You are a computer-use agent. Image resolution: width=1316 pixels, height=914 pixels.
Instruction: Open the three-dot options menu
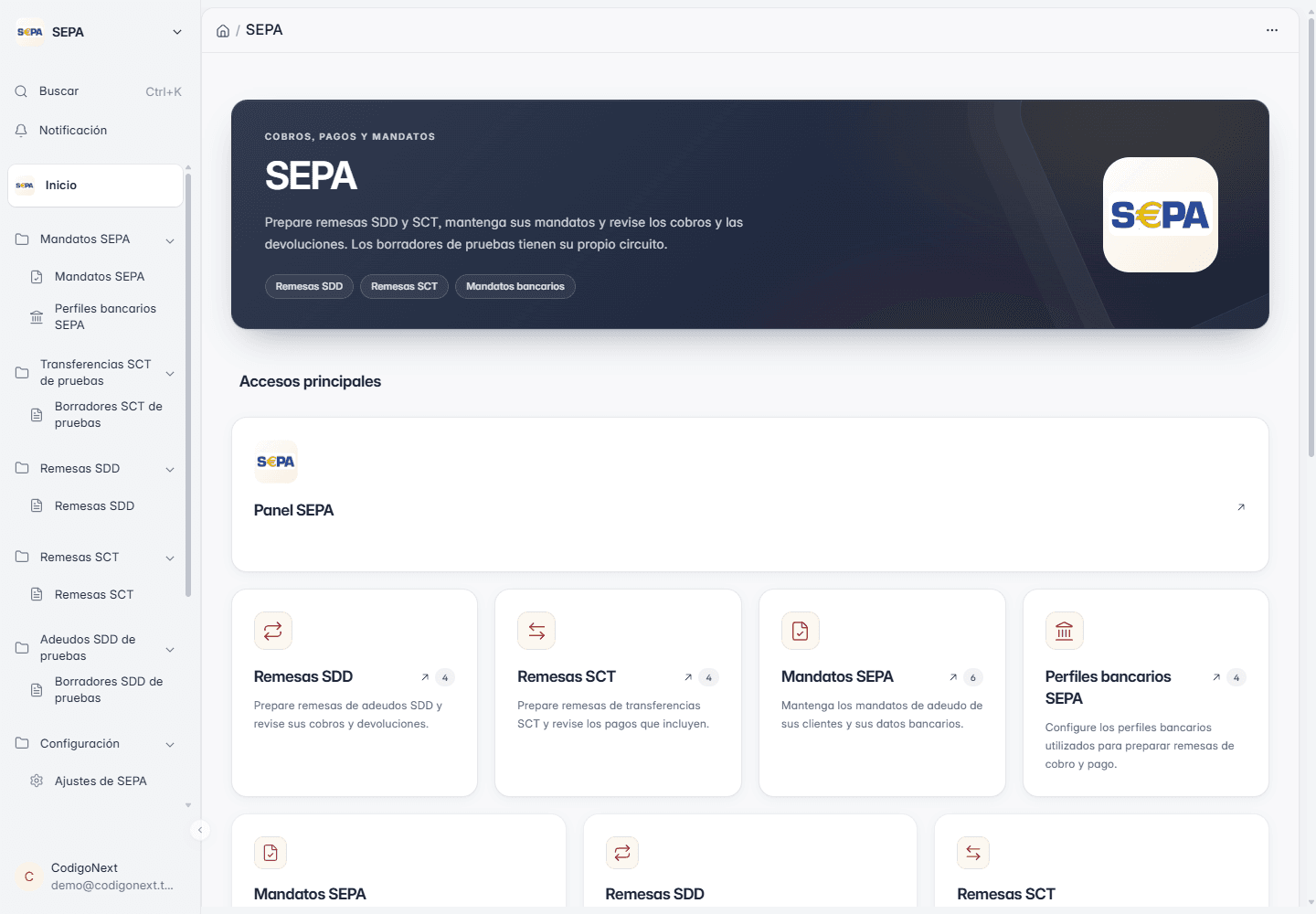1272,30
